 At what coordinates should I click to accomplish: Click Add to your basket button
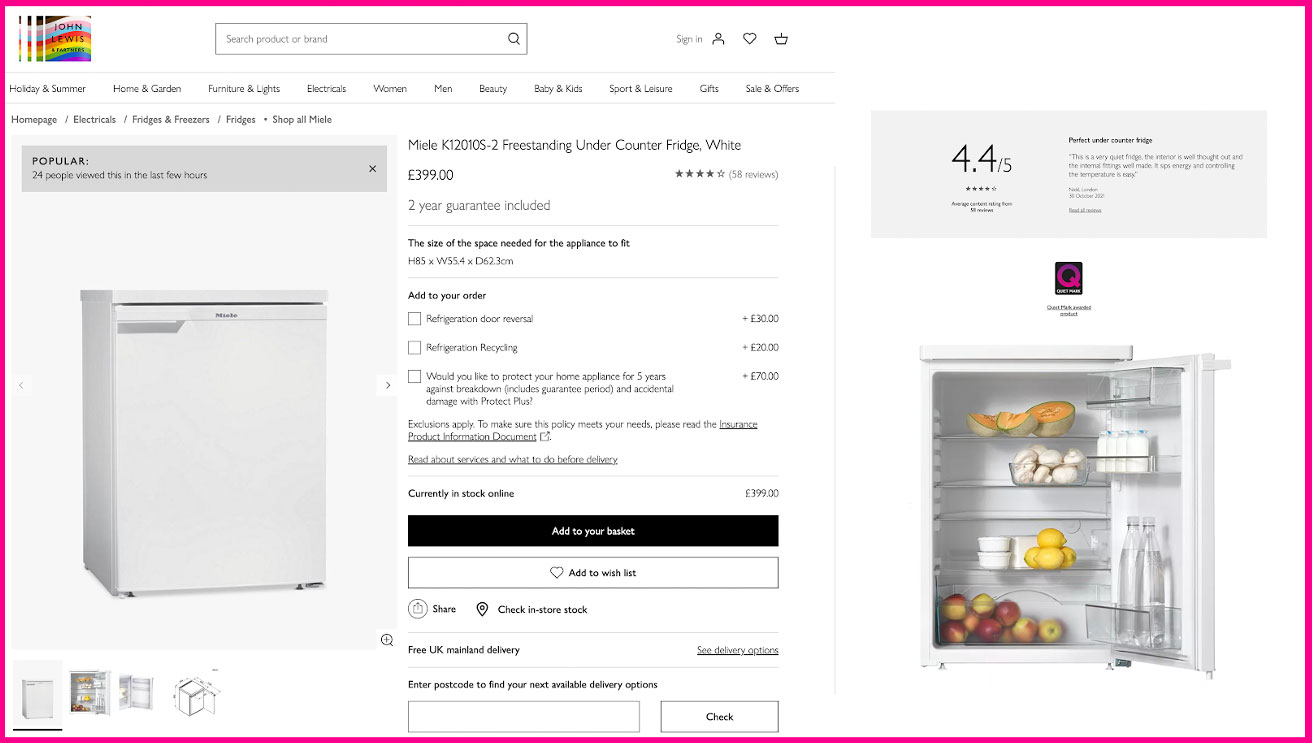(x=593, y=531)
